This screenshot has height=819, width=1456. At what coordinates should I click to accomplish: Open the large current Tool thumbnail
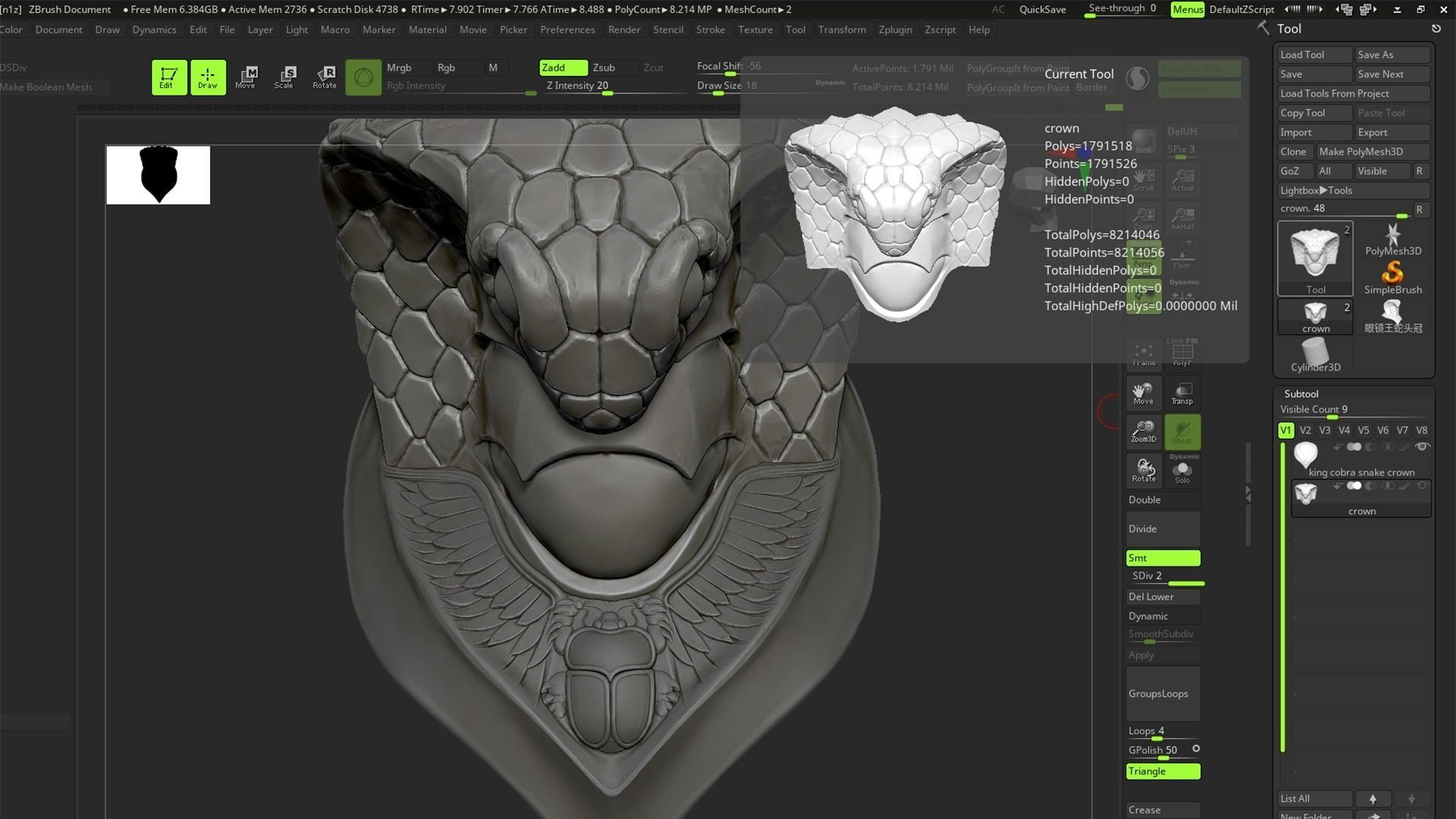(x=1316, y=259)
